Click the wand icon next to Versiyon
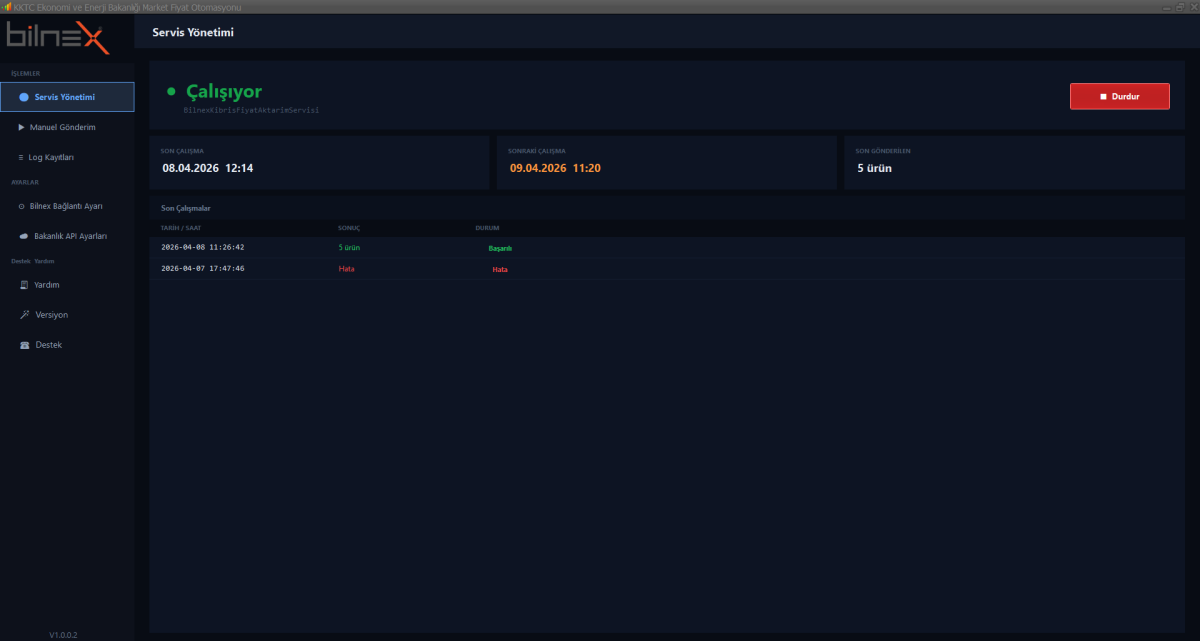Viewport: 1200px width, 641px height. tap(24, 314)
